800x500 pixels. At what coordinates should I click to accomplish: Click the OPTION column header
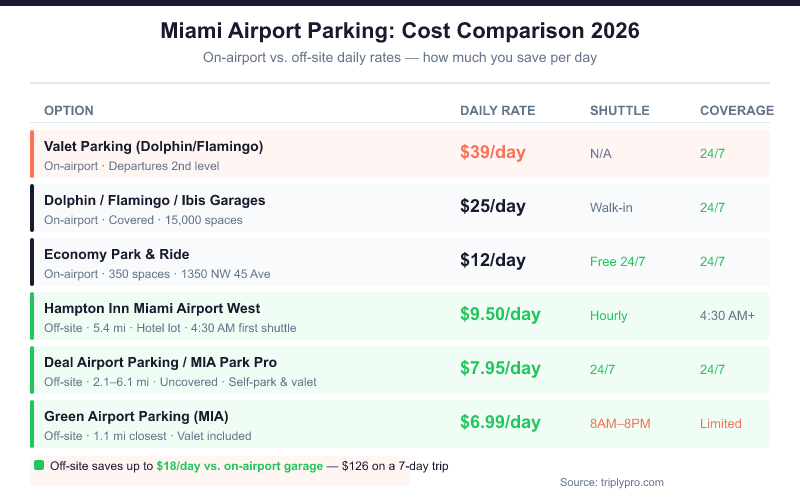point(69,110)
